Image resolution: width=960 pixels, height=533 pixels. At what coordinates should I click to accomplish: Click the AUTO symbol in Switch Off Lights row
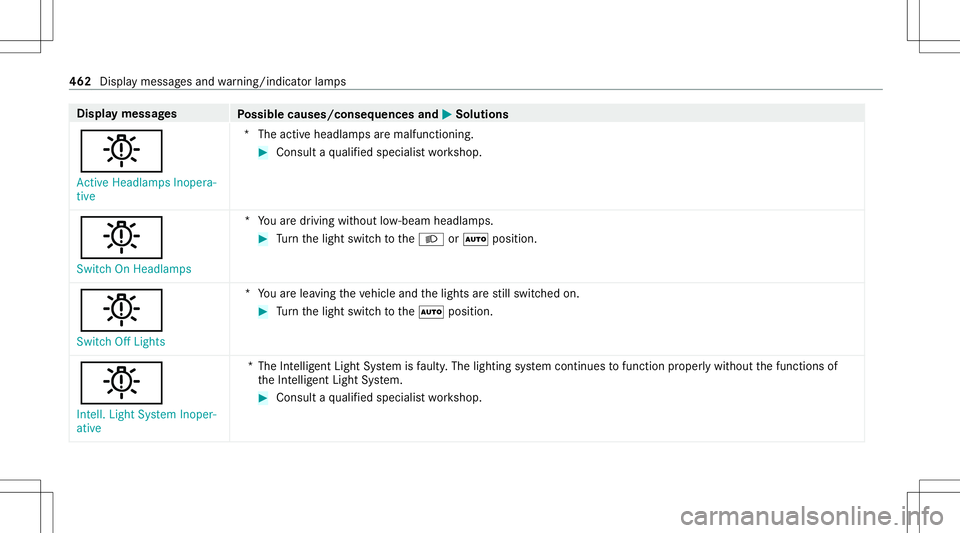(431, 312)
